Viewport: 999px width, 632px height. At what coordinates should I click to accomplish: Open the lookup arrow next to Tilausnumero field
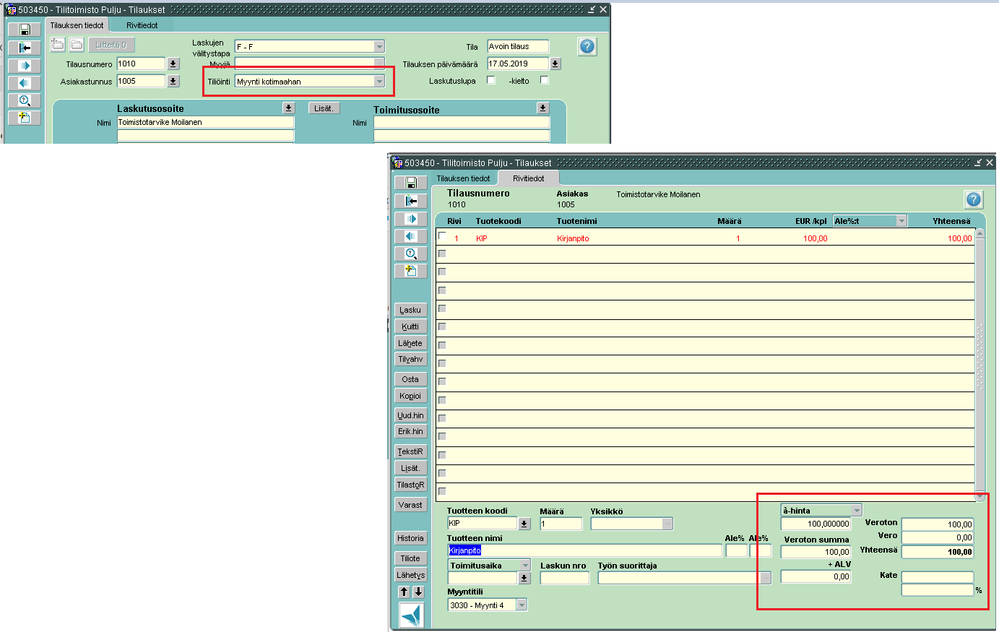coord(173,64)
